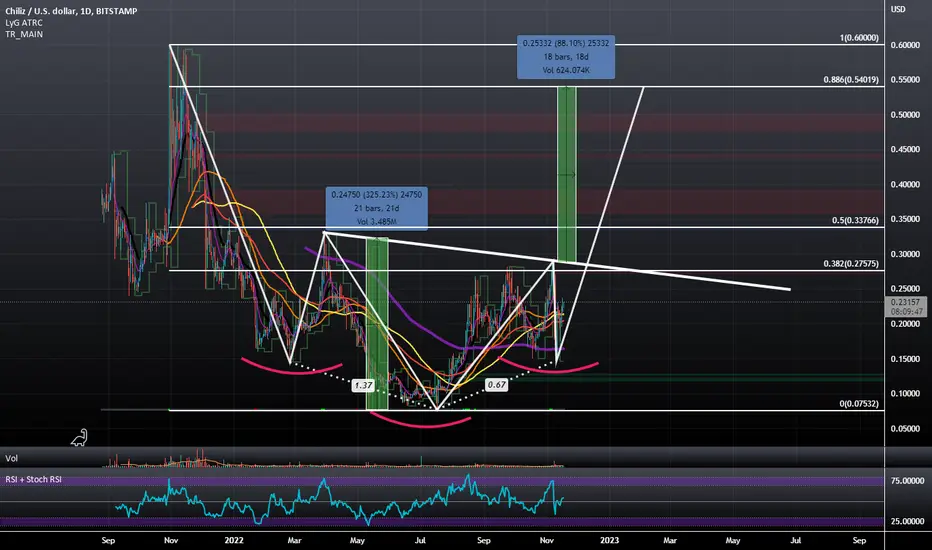Select the 325.23% measurement info box
This screenshot has height=550, width=932.
(x=377, y=208)
